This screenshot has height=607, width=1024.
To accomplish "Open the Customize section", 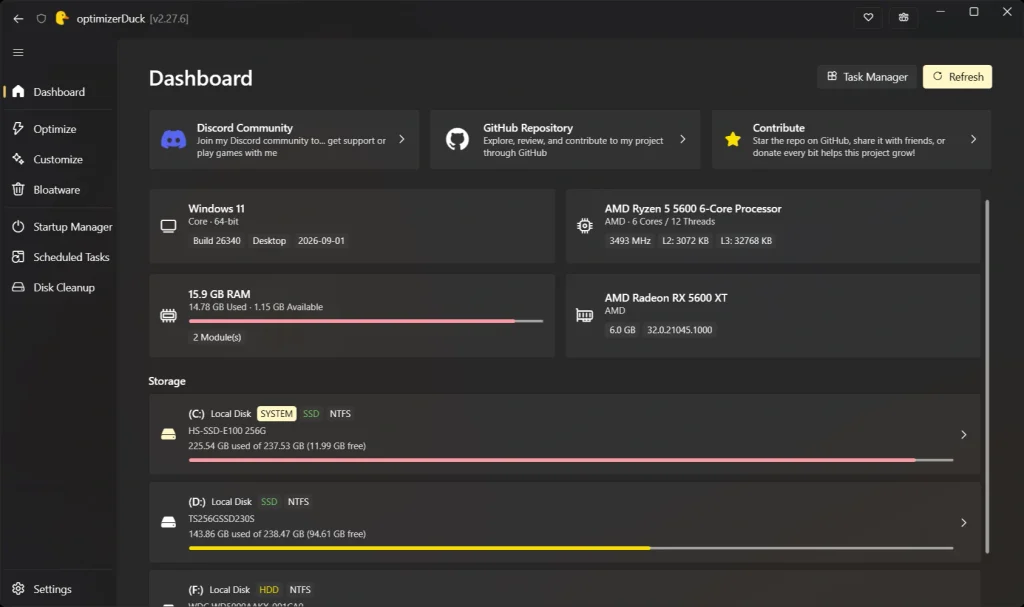I will (x=59, y=159).
